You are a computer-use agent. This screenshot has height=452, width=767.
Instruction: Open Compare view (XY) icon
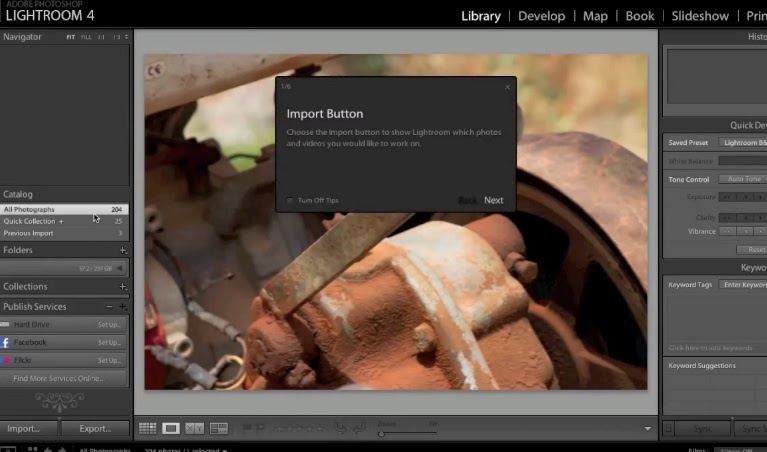[x=195, y=428]
